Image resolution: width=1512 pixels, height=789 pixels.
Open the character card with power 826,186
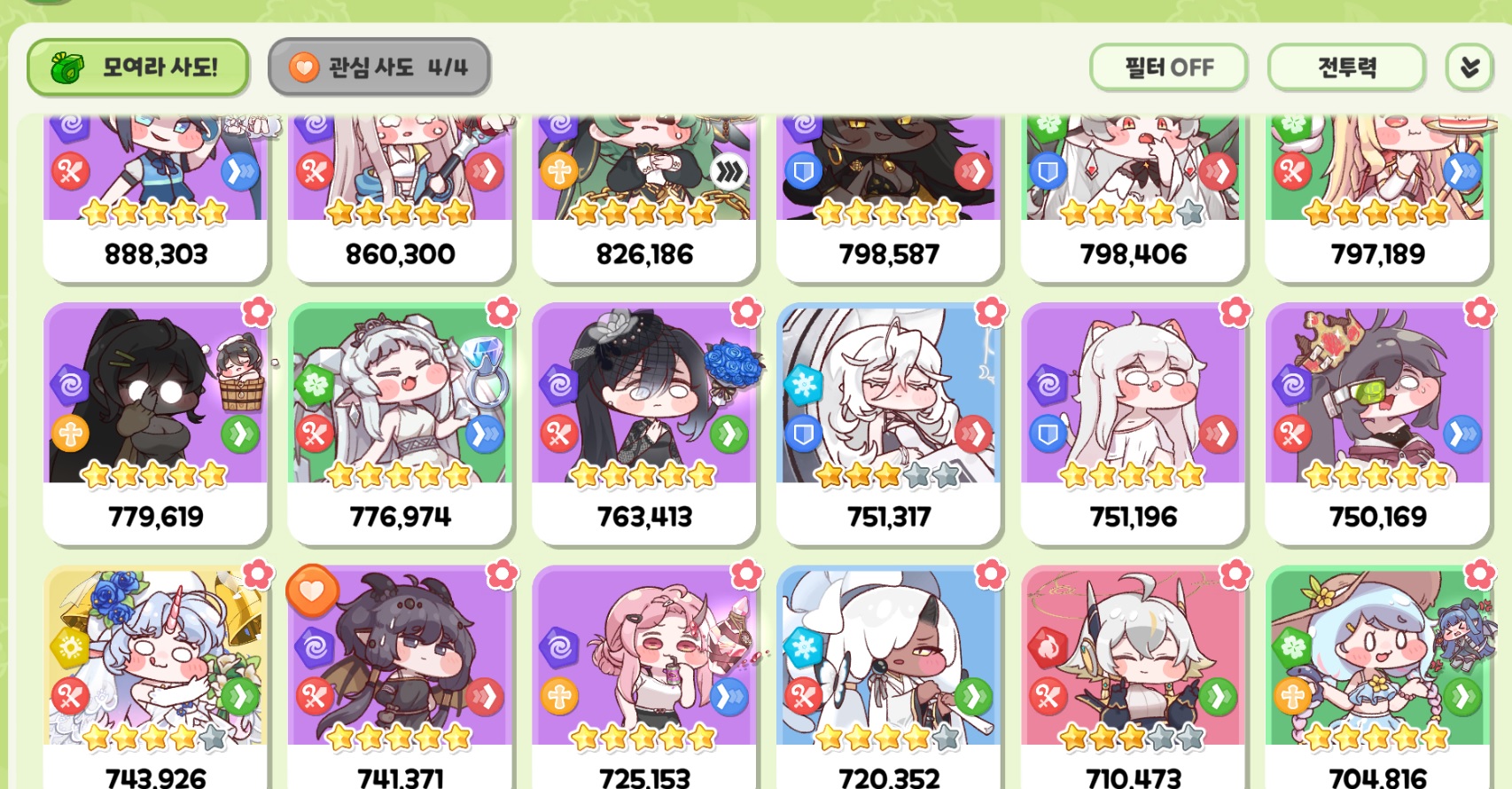[x=644, y=198]
